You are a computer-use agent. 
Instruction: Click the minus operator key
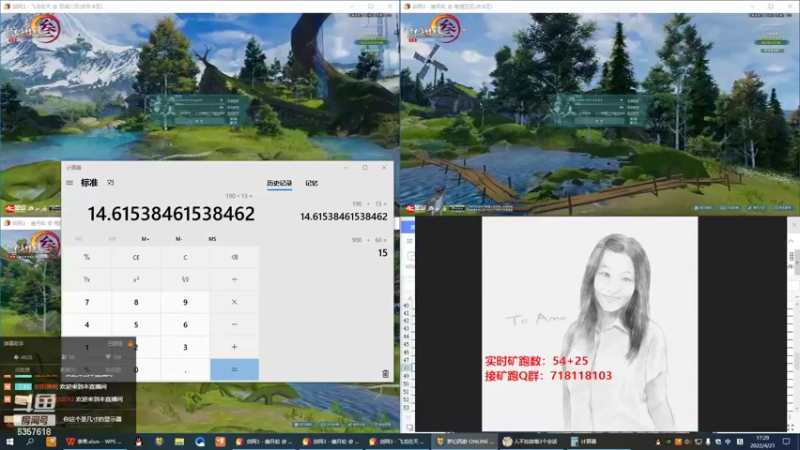[234, 324]
